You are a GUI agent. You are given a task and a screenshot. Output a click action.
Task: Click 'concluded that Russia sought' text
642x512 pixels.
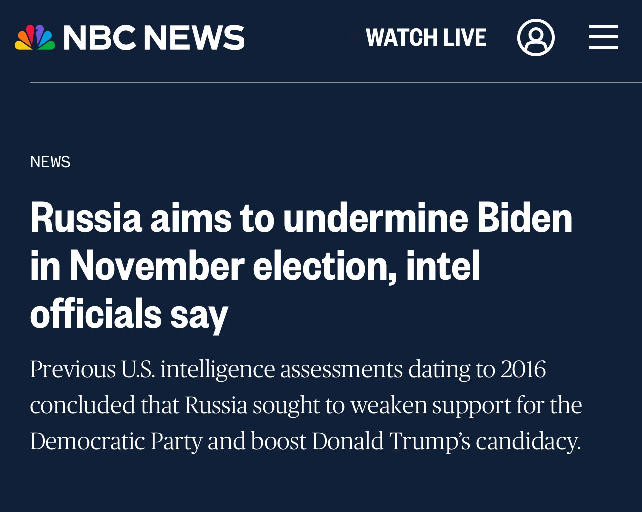(165, 405)
